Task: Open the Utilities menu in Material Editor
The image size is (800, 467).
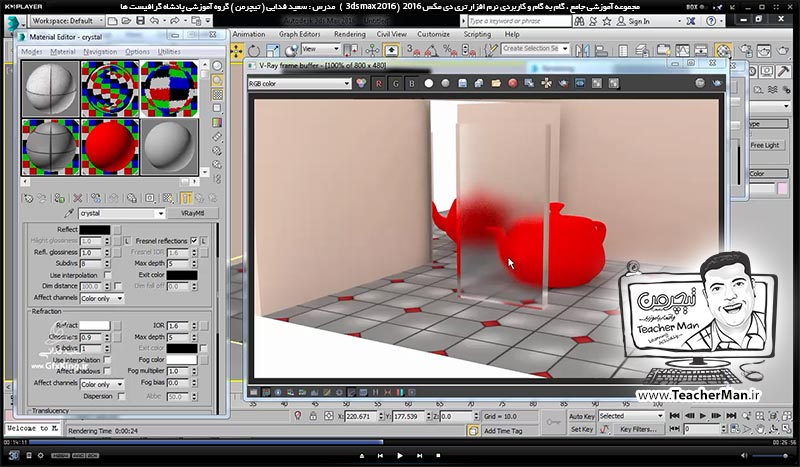Action: 169,52
